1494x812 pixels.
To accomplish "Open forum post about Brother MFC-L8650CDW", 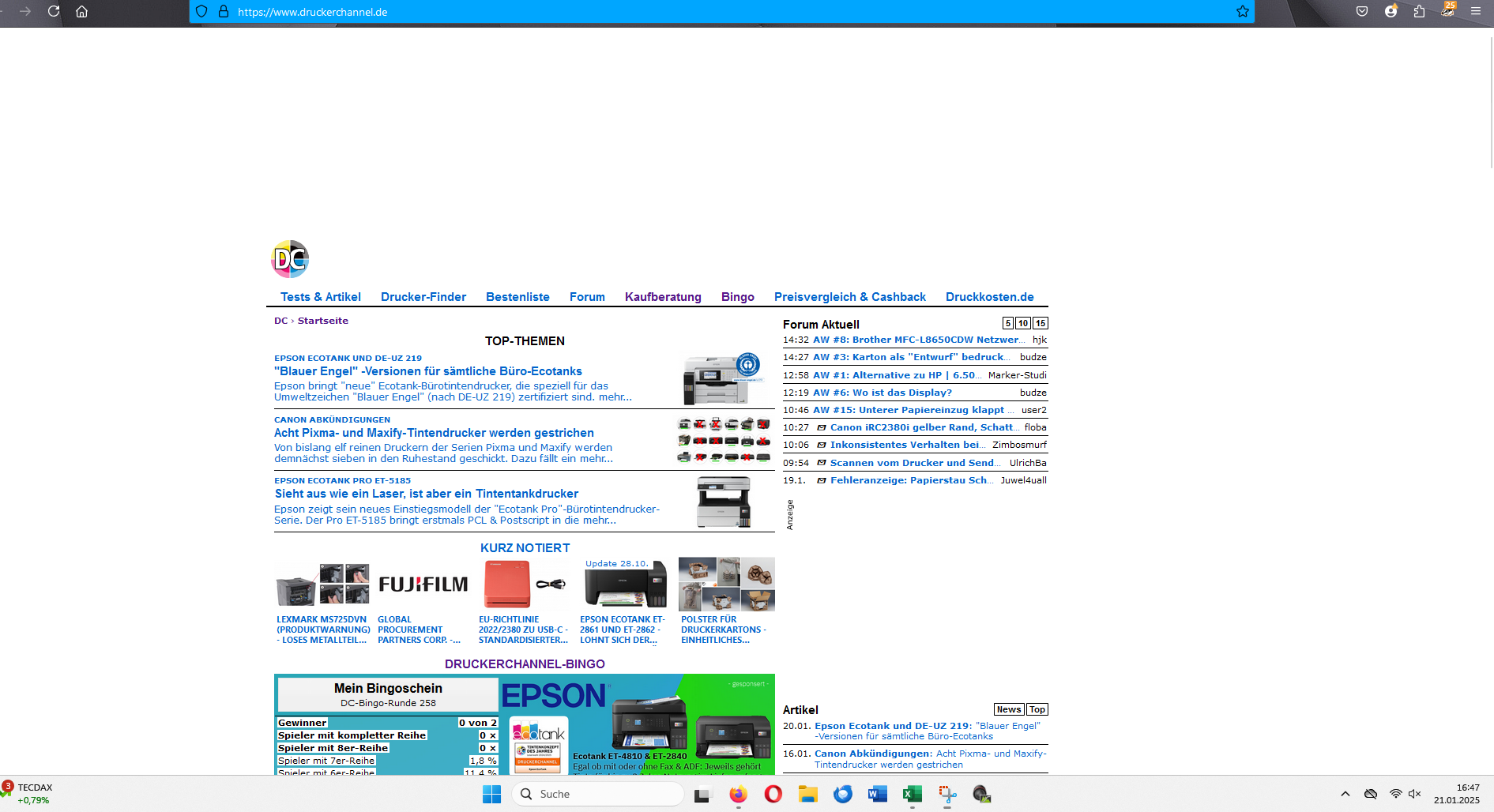I will click(920, 340).
